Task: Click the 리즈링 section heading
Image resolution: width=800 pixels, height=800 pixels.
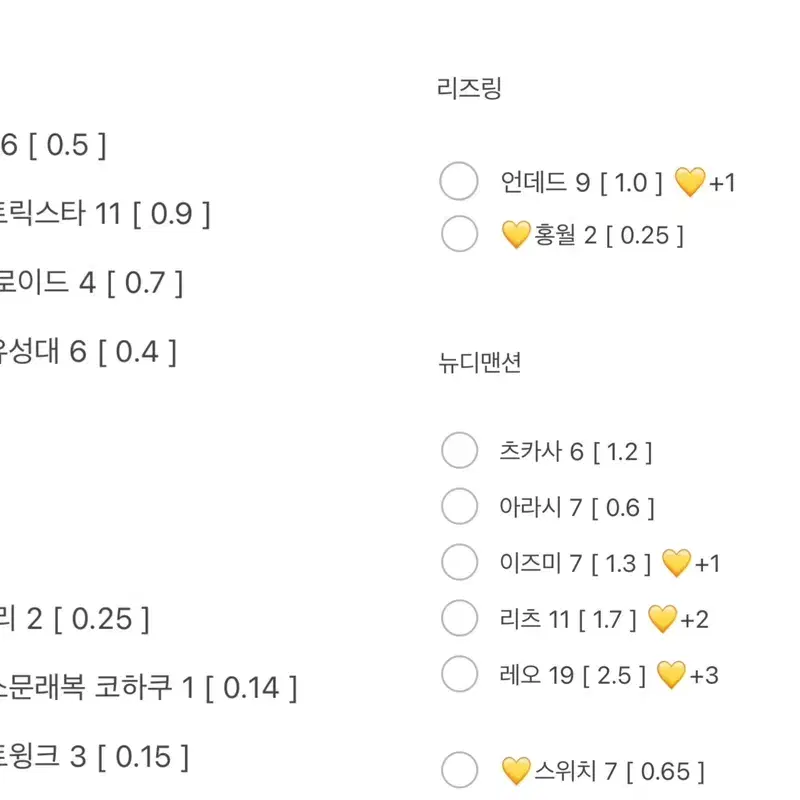Action: click(x=469, y=88)
